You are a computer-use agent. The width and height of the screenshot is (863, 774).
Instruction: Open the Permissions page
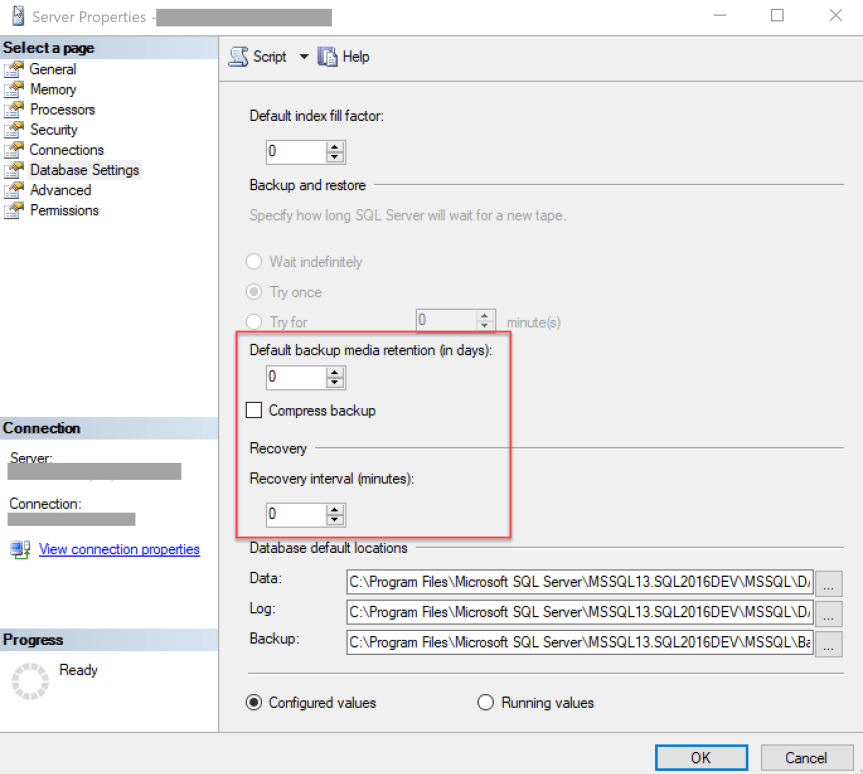[64, 210]
